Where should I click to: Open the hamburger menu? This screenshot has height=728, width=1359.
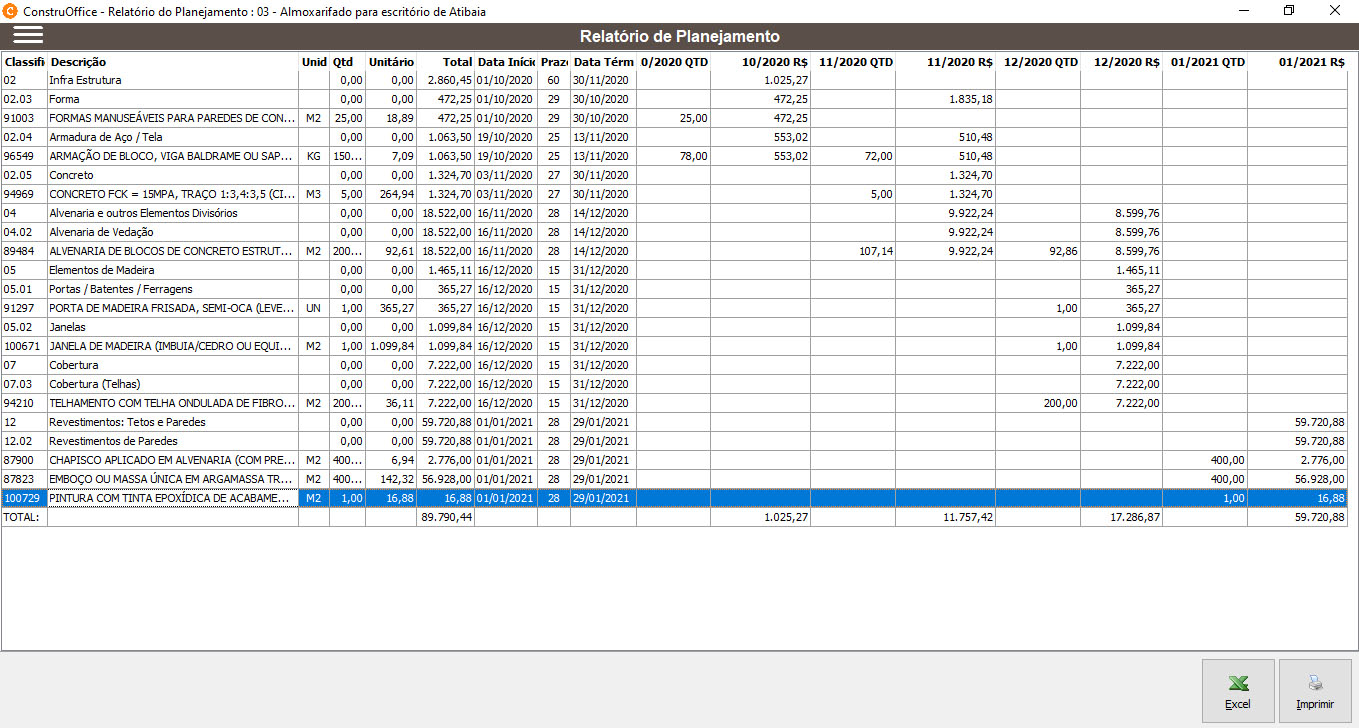(x=28, y=35)
